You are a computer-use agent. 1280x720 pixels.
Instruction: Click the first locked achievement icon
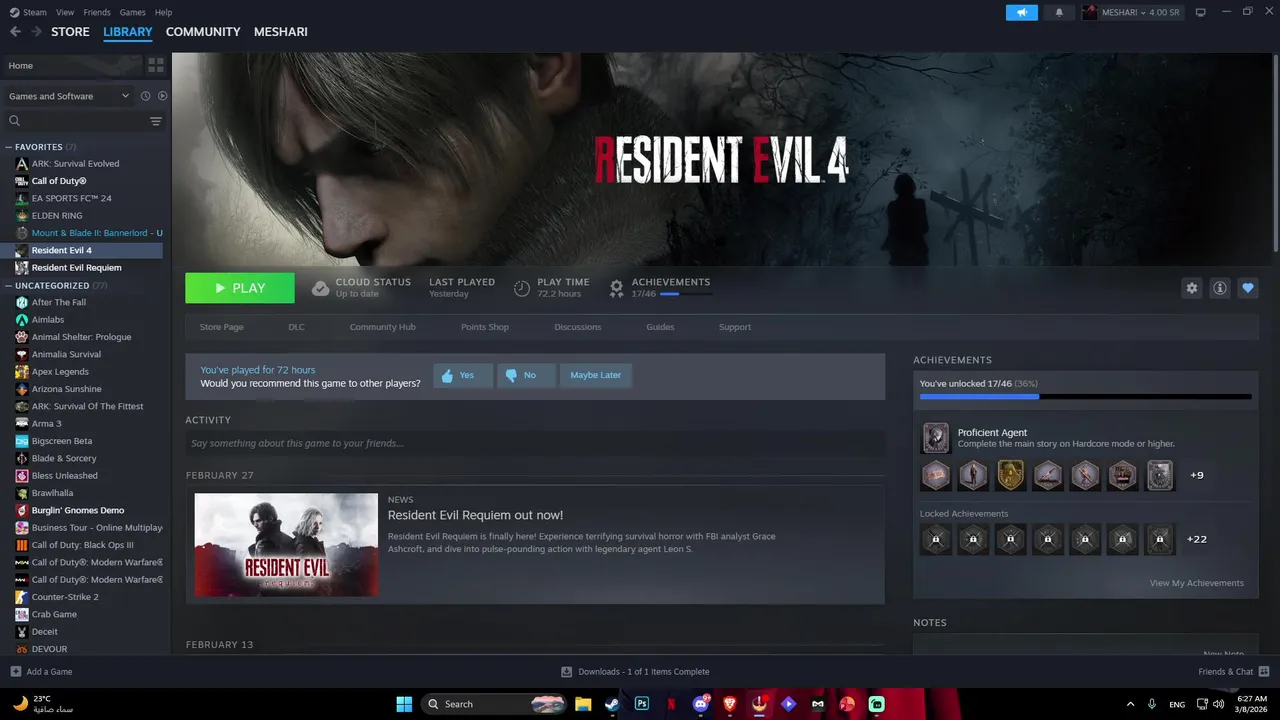click(x=935, y=539)
